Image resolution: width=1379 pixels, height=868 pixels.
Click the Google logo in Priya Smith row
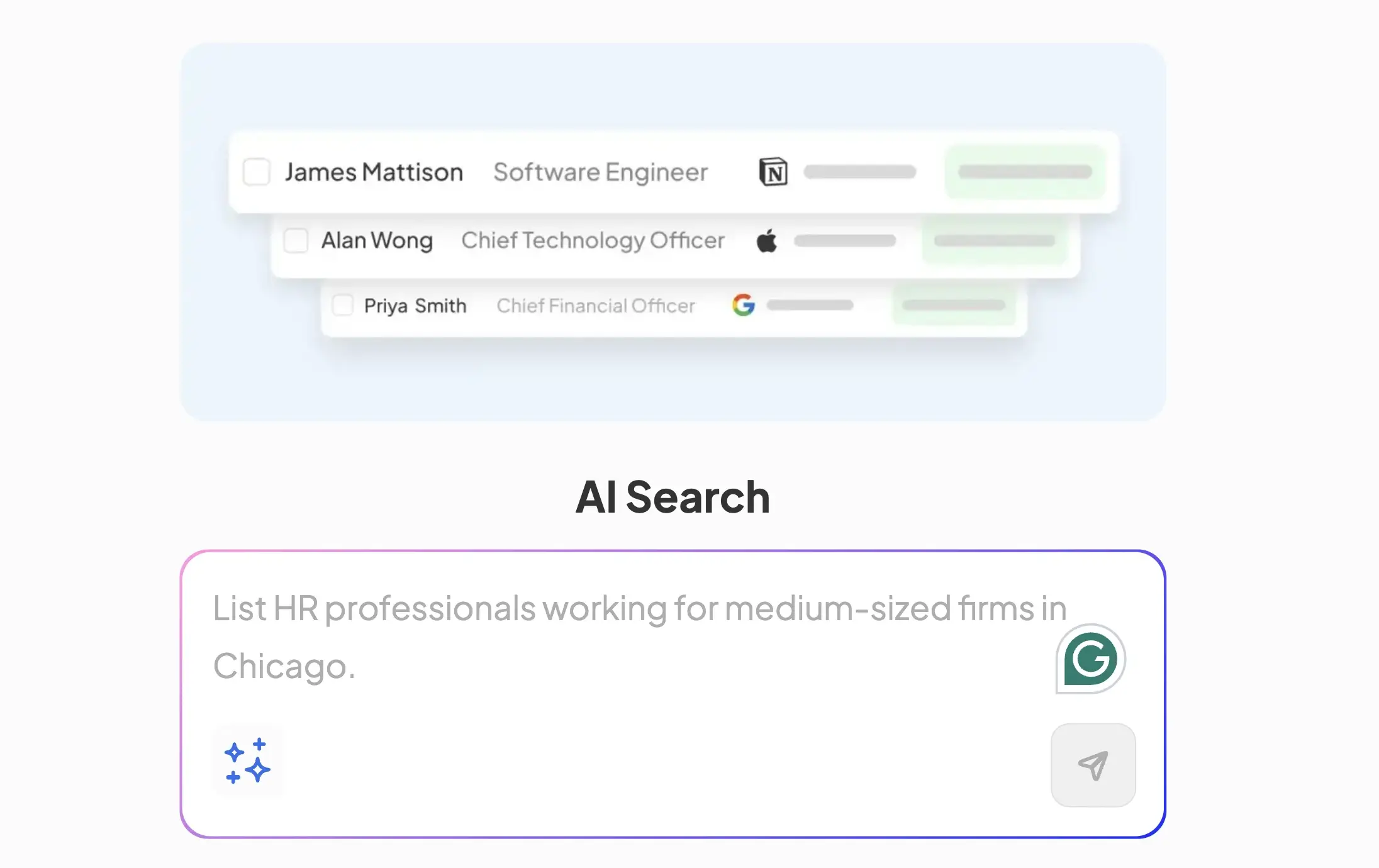point(744,305)
